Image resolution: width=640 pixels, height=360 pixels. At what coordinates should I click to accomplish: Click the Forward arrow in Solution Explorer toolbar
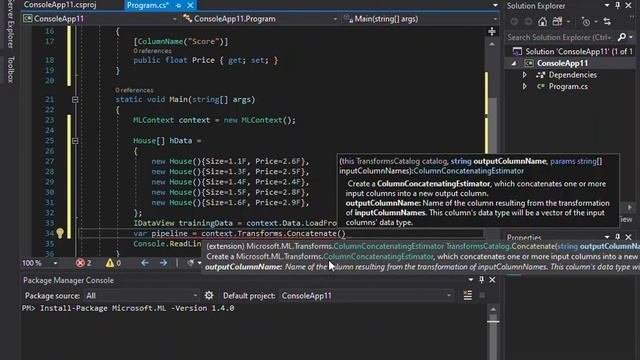(x=528, y=22)
